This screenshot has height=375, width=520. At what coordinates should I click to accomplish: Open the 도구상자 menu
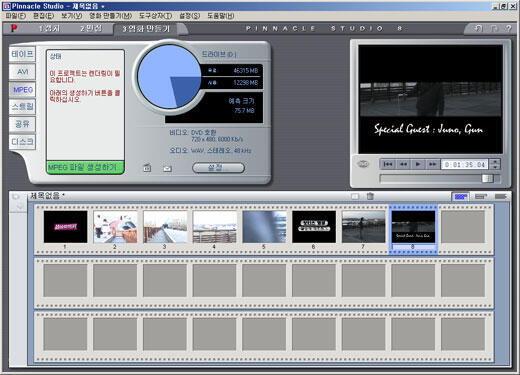pyautogui.click(x=155, y=16)
